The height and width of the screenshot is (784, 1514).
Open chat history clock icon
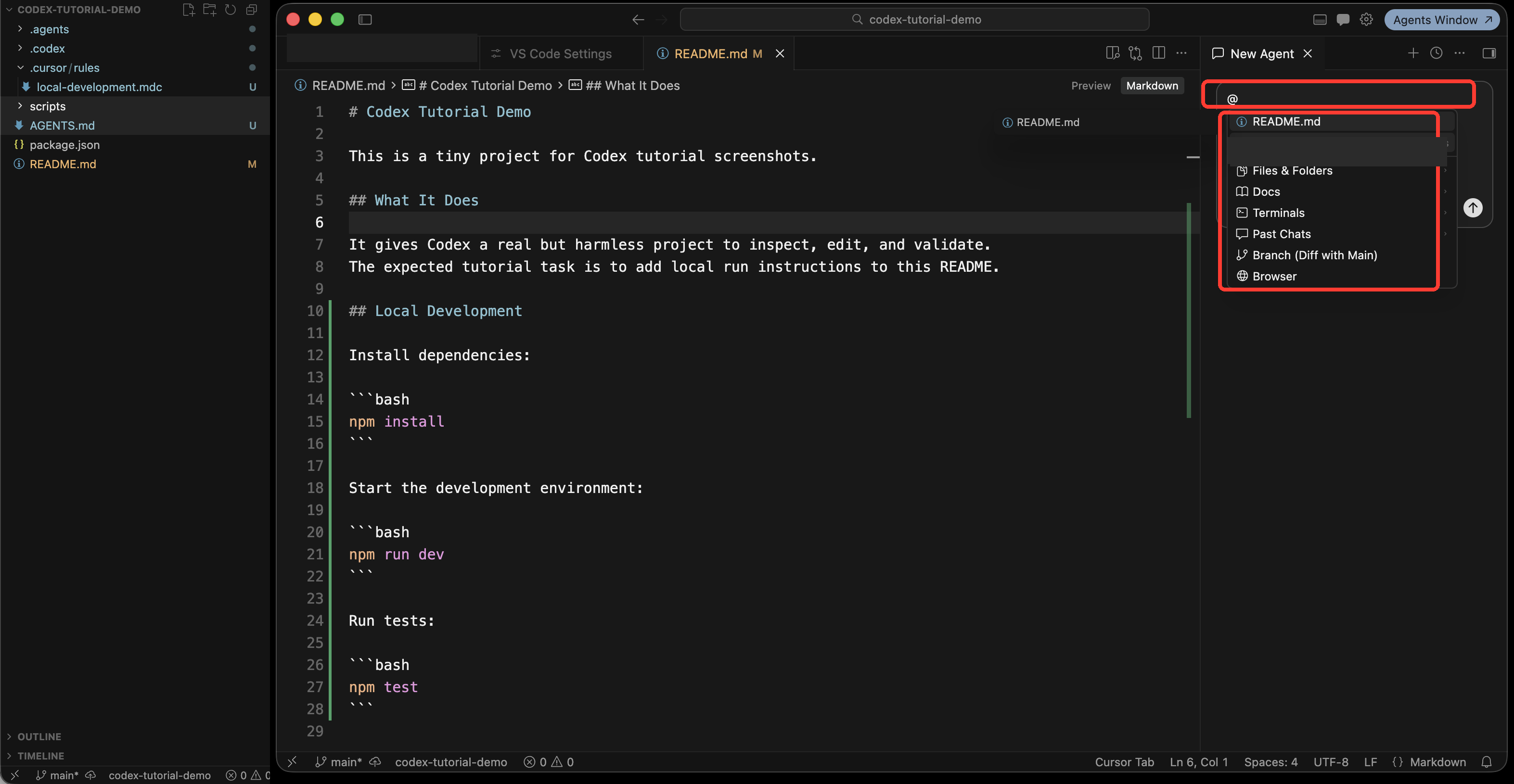1437,53
